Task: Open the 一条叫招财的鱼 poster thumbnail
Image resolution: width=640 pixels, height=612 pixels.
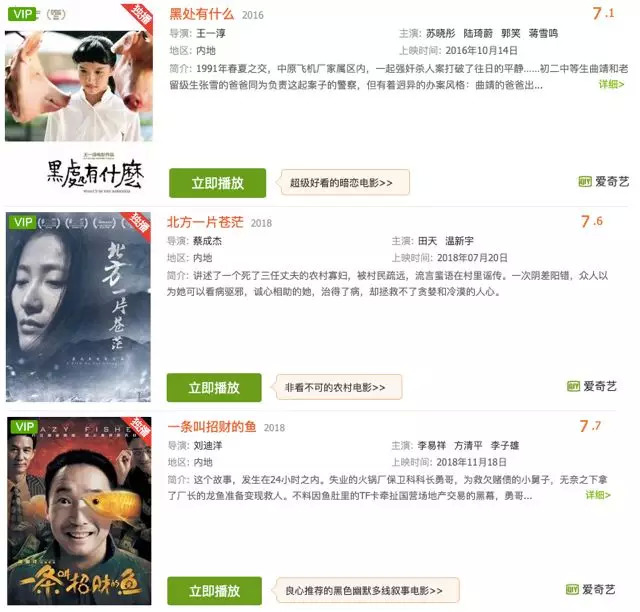Action: click(x=79, y=511)
